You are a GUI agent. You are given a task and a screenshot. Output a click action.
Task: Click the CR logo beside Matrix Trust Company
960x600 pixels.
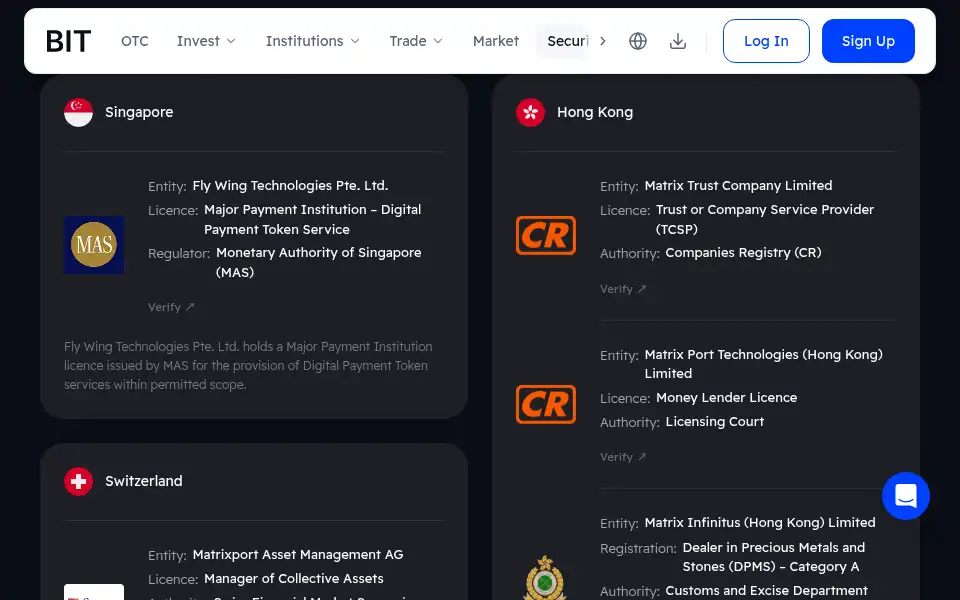546,235
